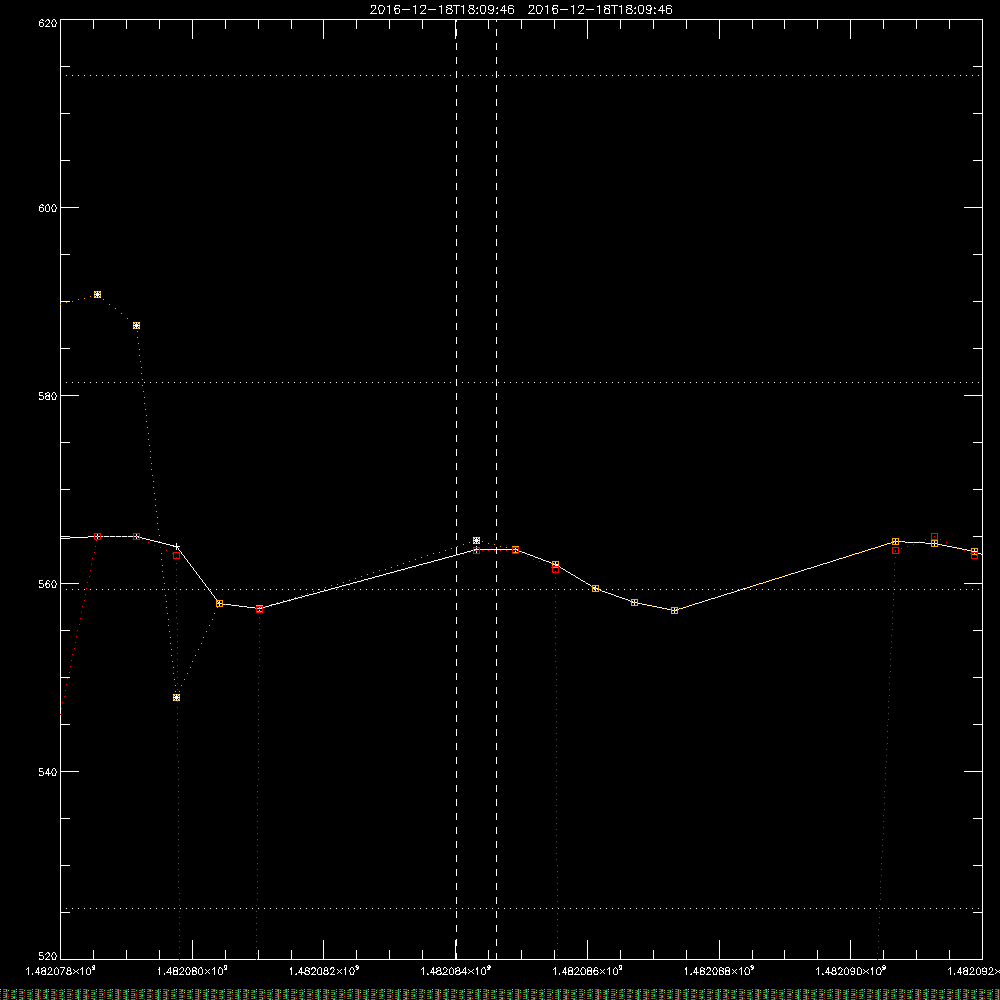The width and height of the screenshot is (1000, 1000).
Task: Click the 1.482090×10⁹ x-axis label
Action: coord(851,971)
